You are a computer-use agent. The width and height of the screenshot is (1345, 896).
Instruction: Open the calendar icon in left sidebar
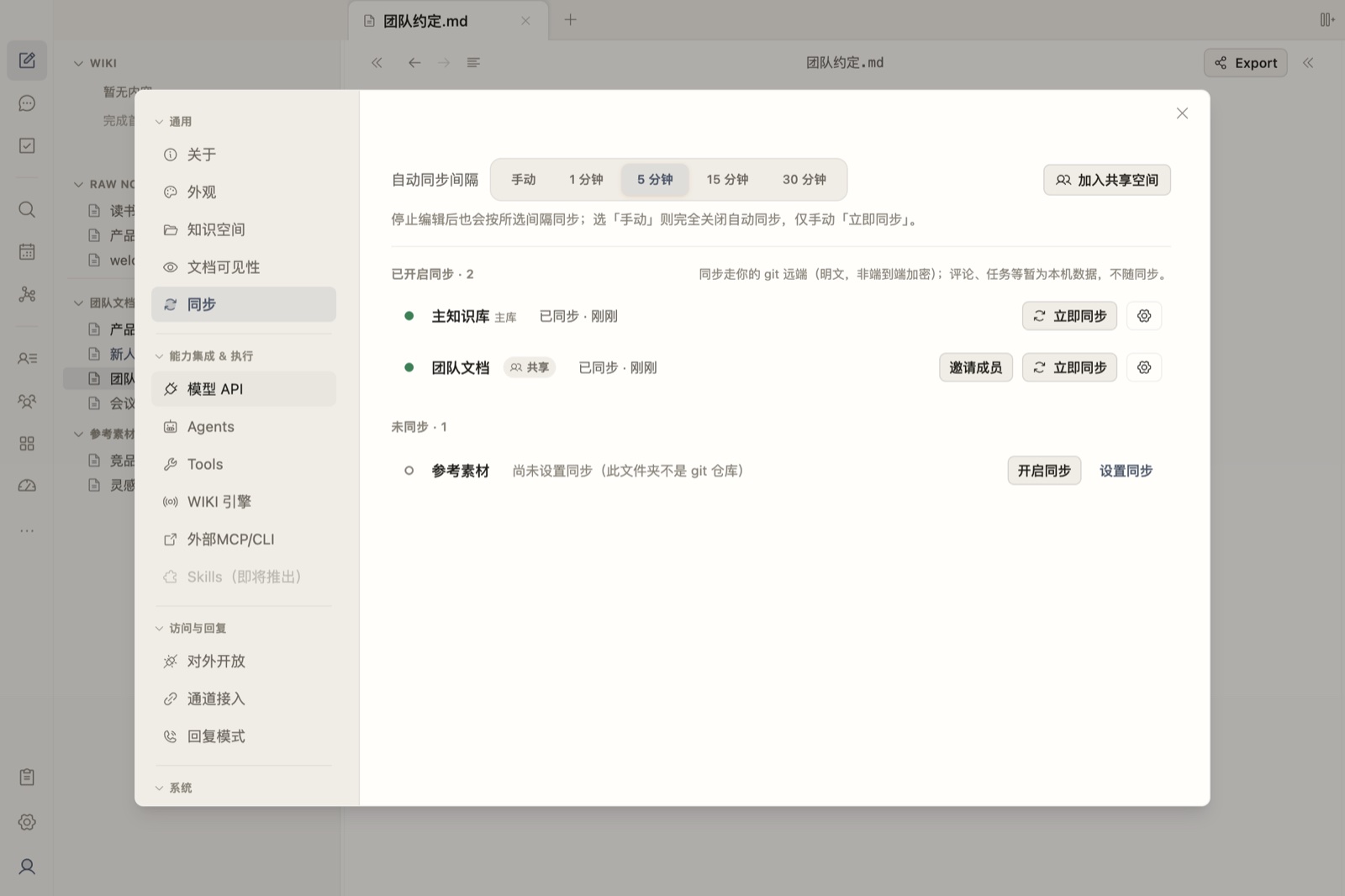click(x=27, y=251)
